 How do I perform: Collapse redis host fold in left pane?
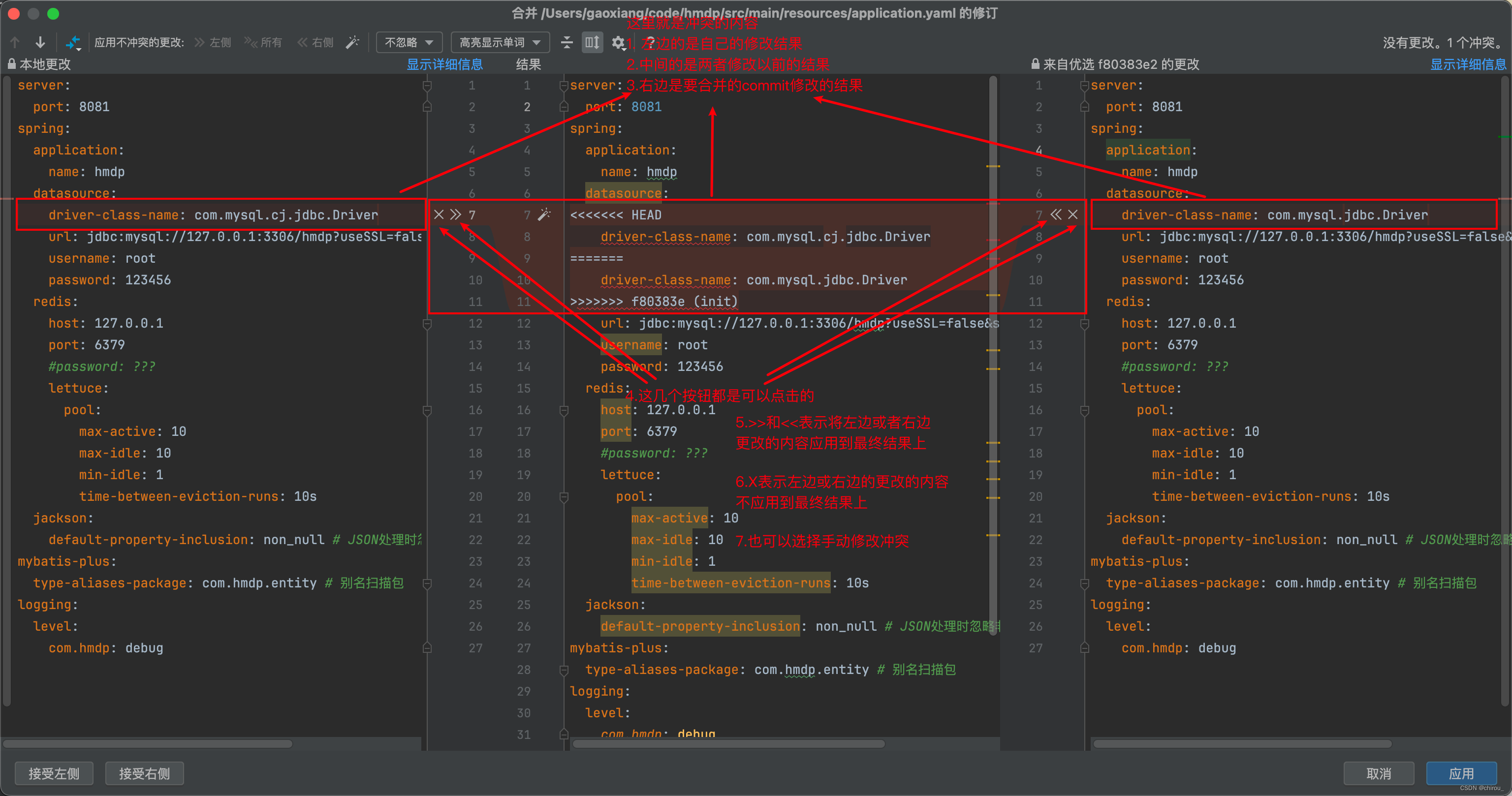pyautogui.click(x=427, y=323)
